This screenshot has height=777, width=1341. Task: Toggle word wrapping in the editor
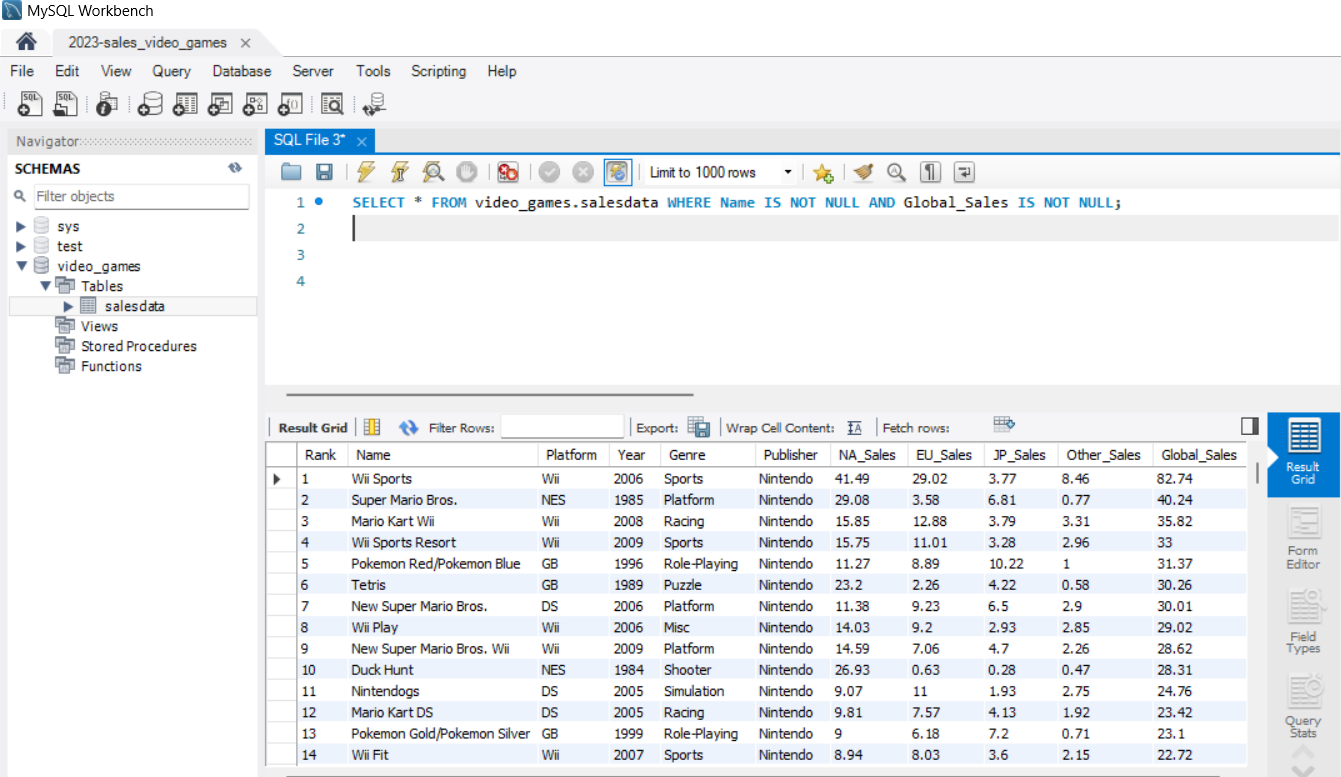[x=964, y=172]
